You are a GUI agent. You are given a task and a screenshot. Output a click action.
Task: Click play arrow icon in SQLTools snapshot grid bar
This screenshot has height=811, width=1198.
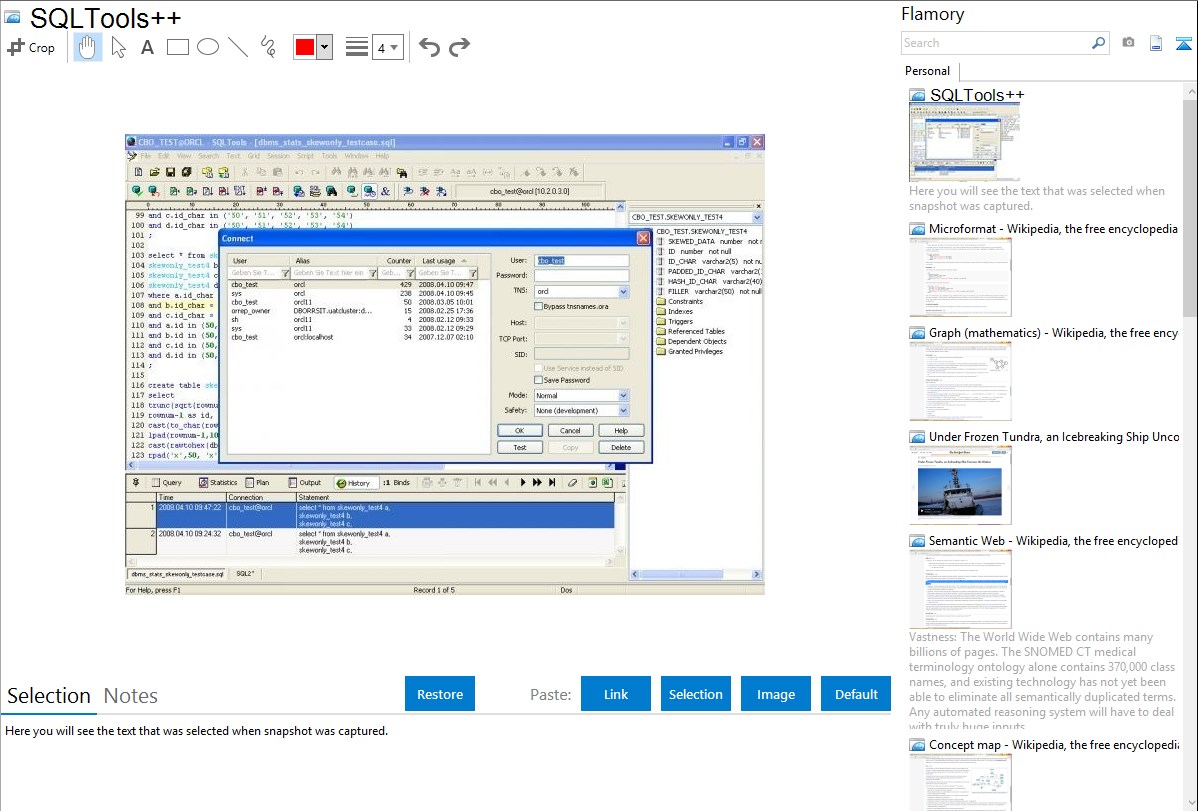click(523, 482)
